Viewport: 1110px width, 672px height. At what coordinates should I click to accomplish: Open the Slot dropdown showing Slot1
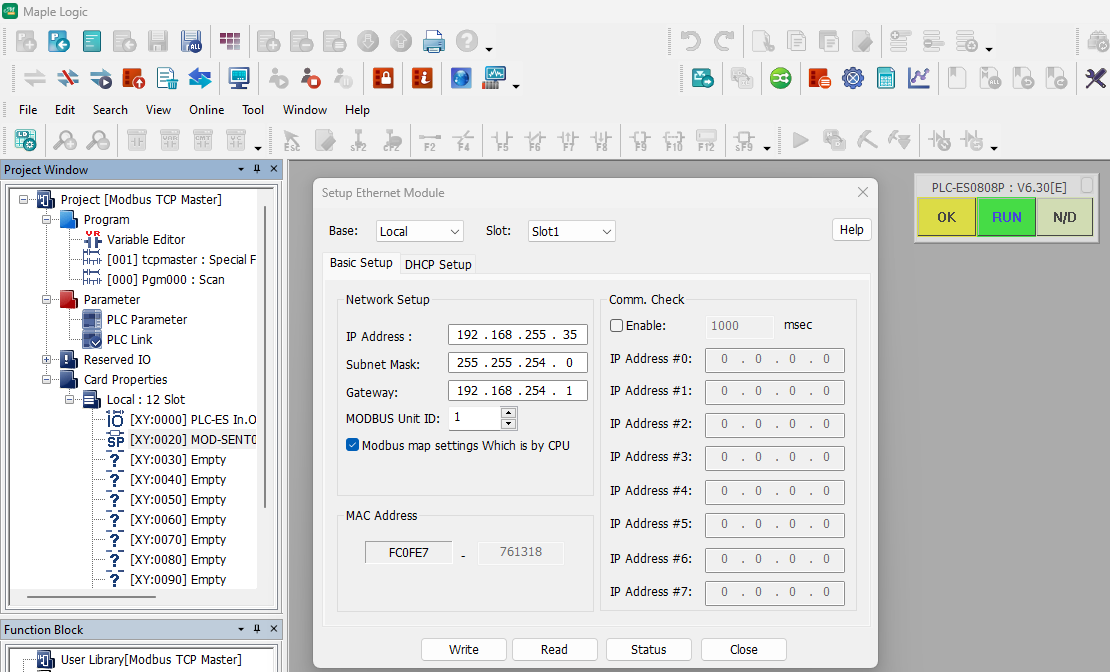571,231
